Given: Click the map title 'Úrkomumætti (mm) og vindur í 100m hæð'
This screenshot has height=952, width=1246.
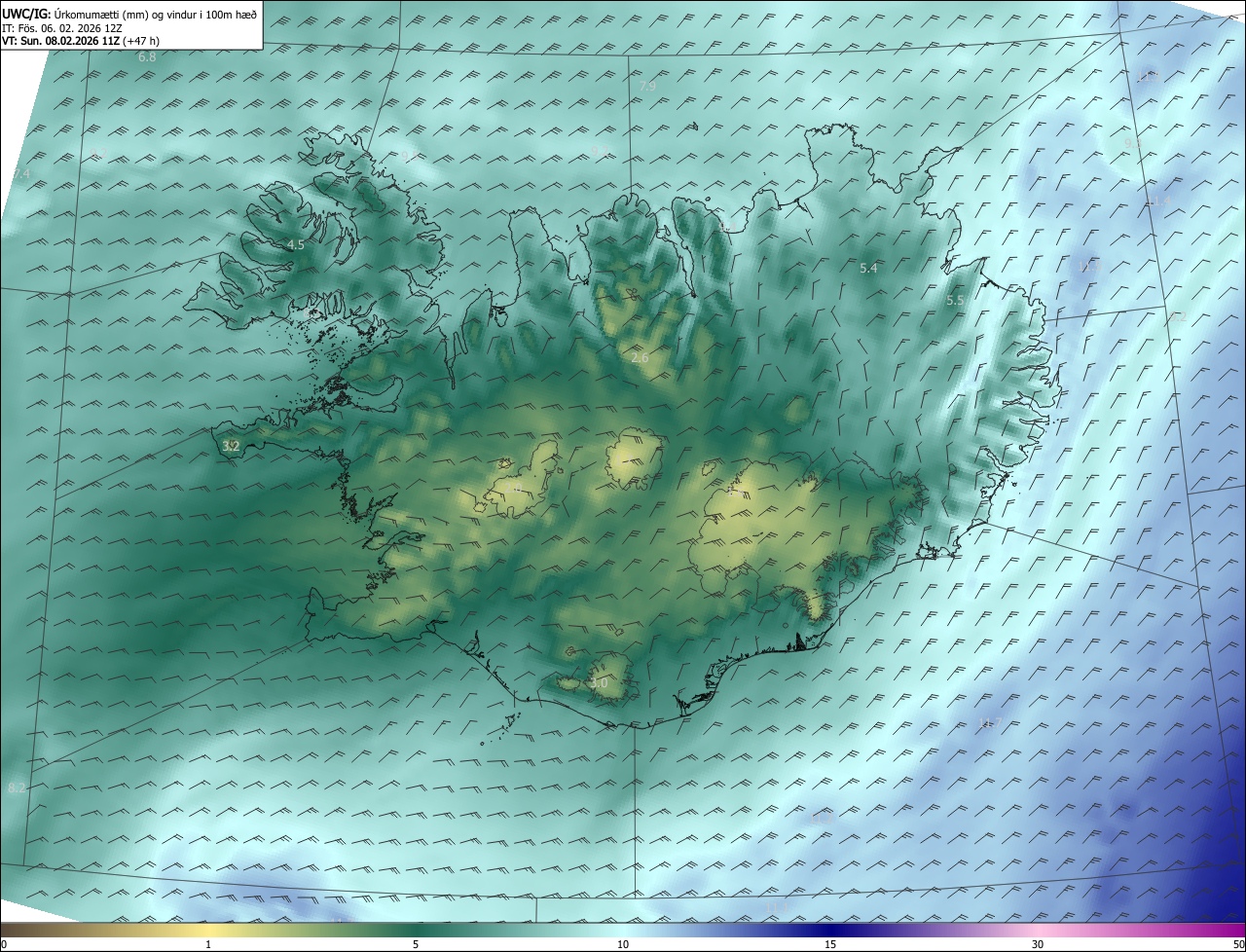Looking at the screenshot, I should tap(156, 15).
